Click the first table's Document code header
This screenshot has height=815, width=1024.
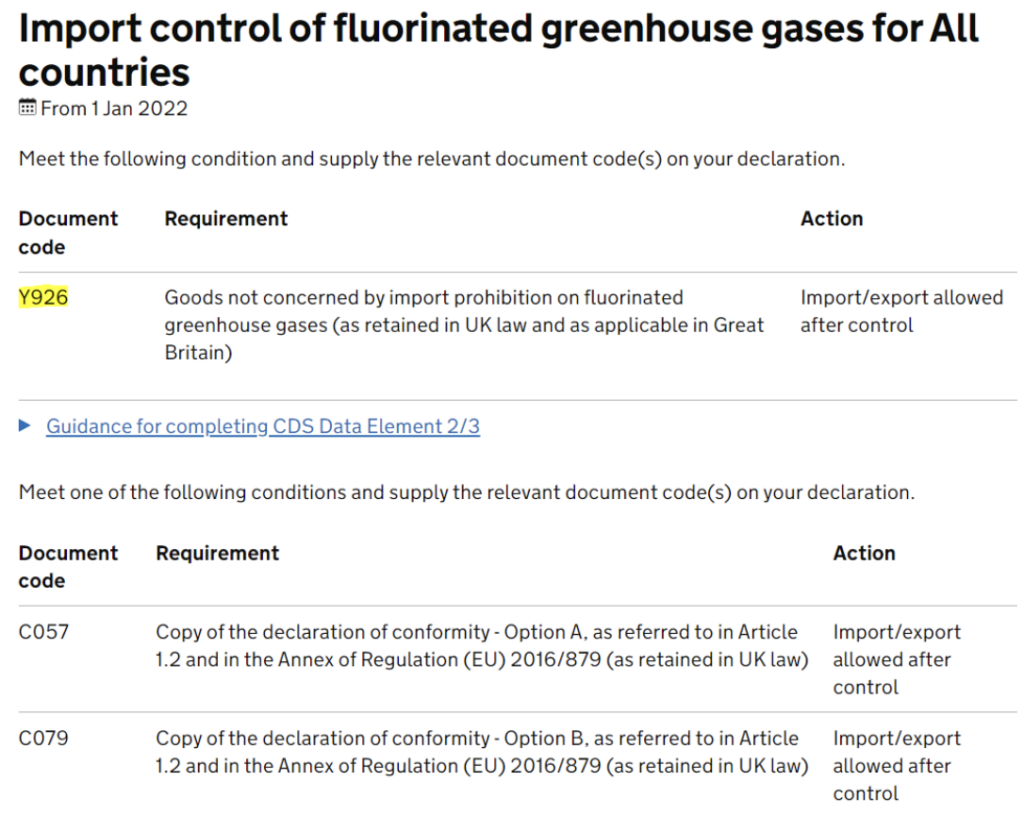tap(68, 232)
